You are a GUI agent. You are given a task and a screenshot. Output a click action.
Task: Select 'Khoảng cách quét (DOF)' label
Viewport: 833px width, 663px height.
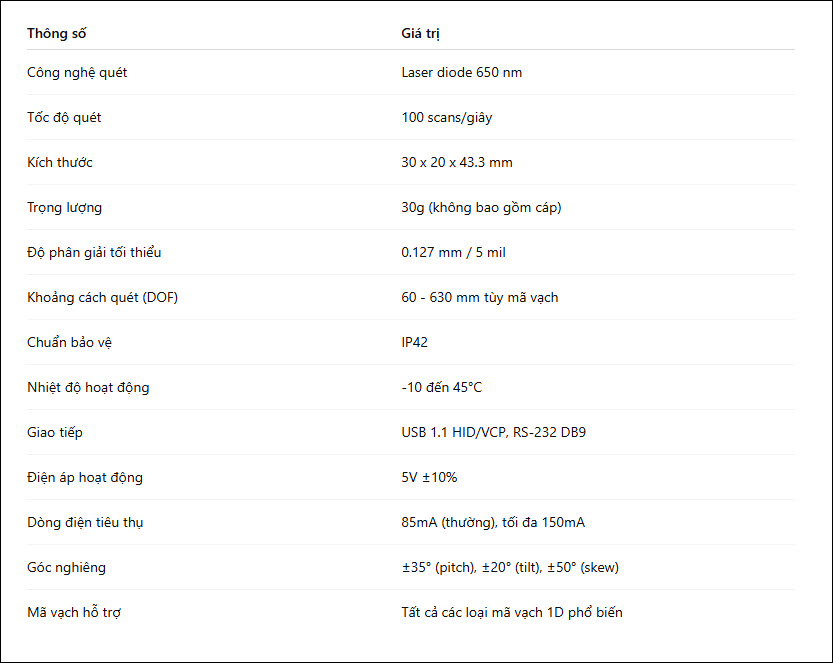click(103, 298)
